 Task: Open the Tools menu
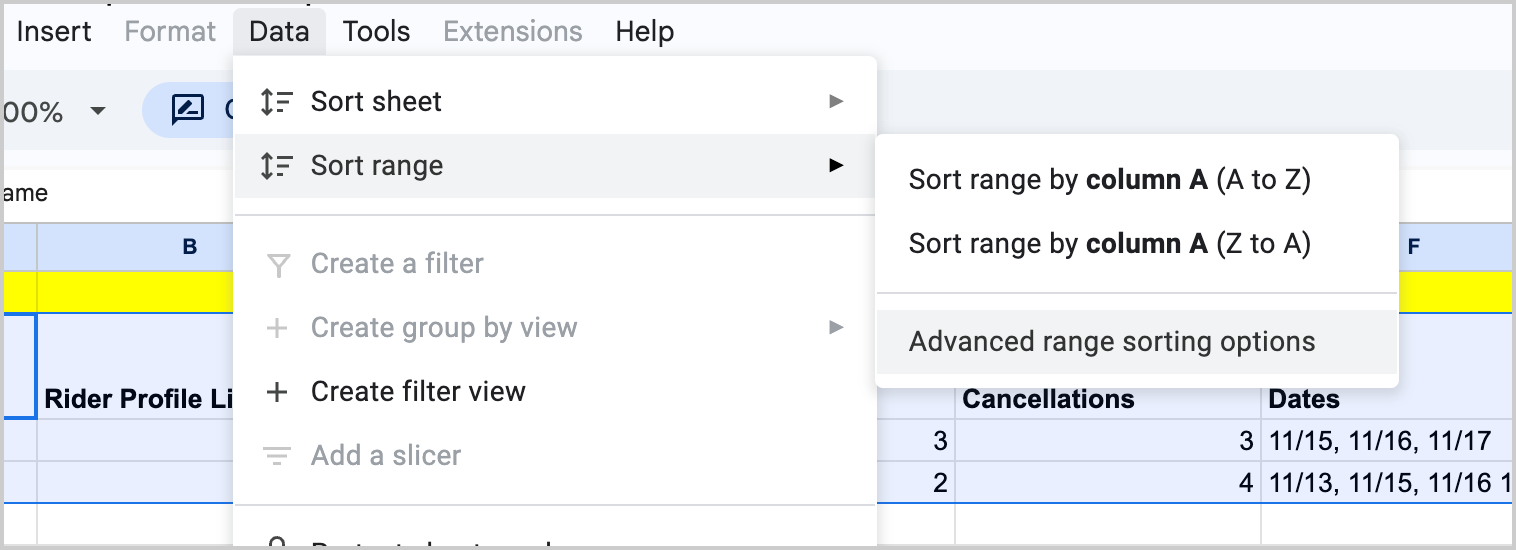pos(376,32)
